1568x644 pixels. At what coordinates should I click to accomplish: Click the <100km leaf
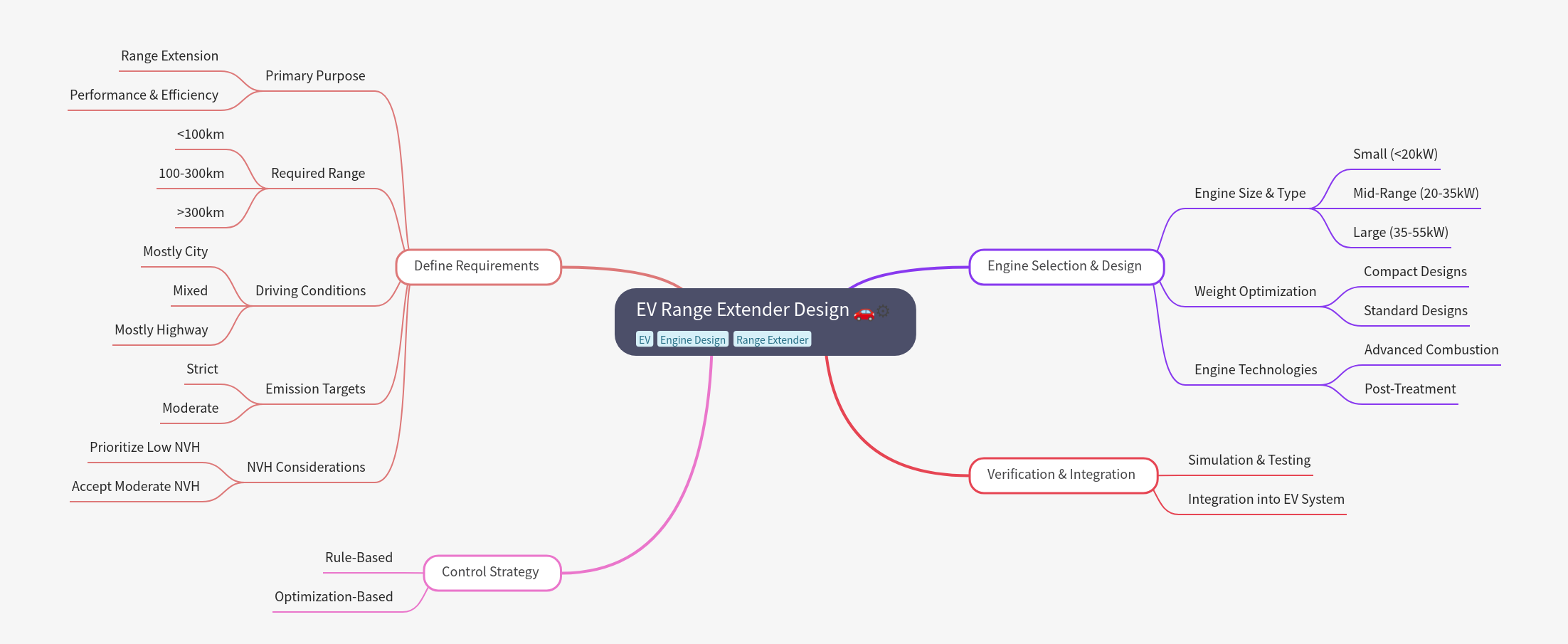tap(201, 134)
